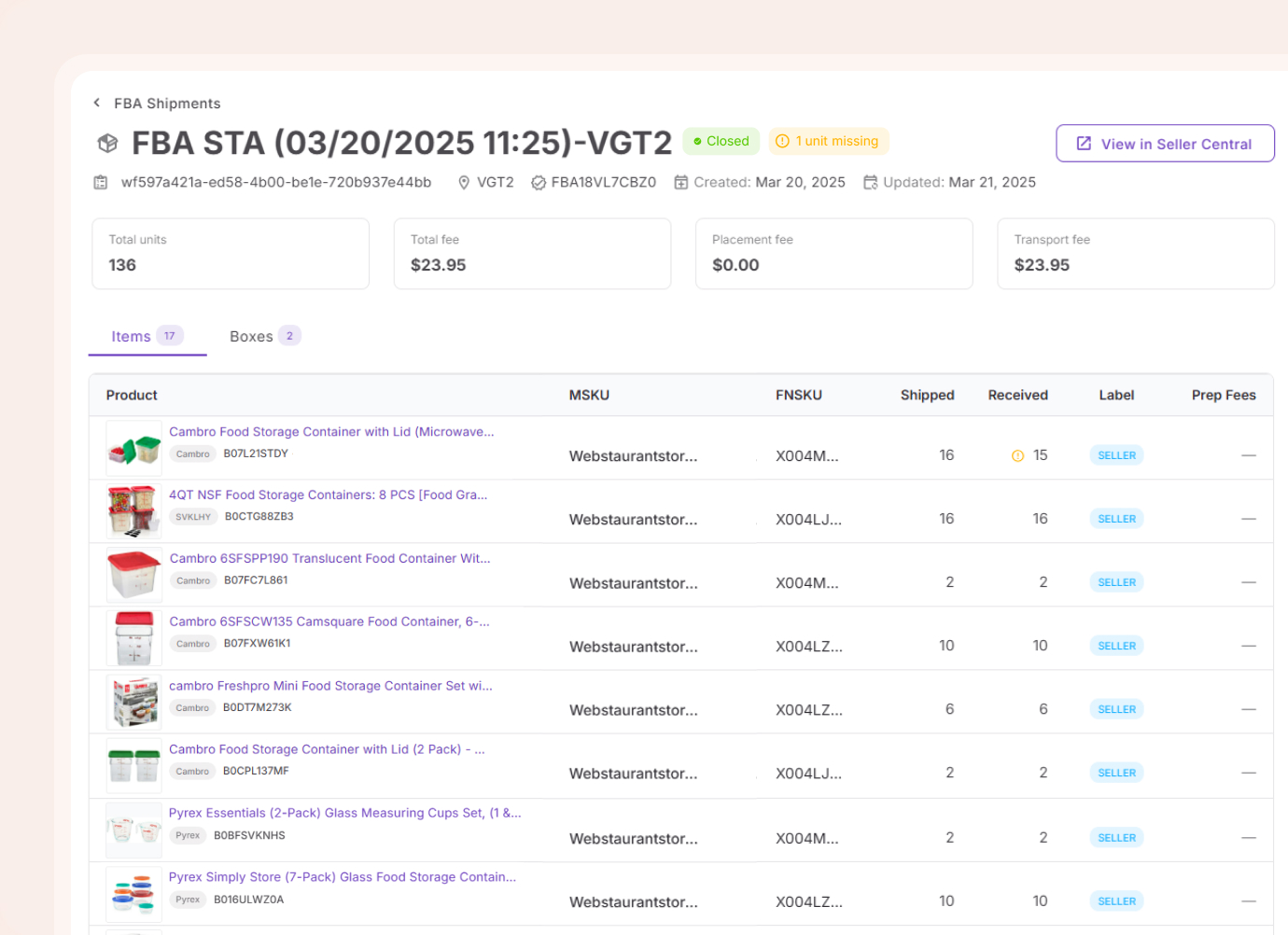Click the package cube icon beside shipment title
The image size is (1288, 935).
[108, 144]
